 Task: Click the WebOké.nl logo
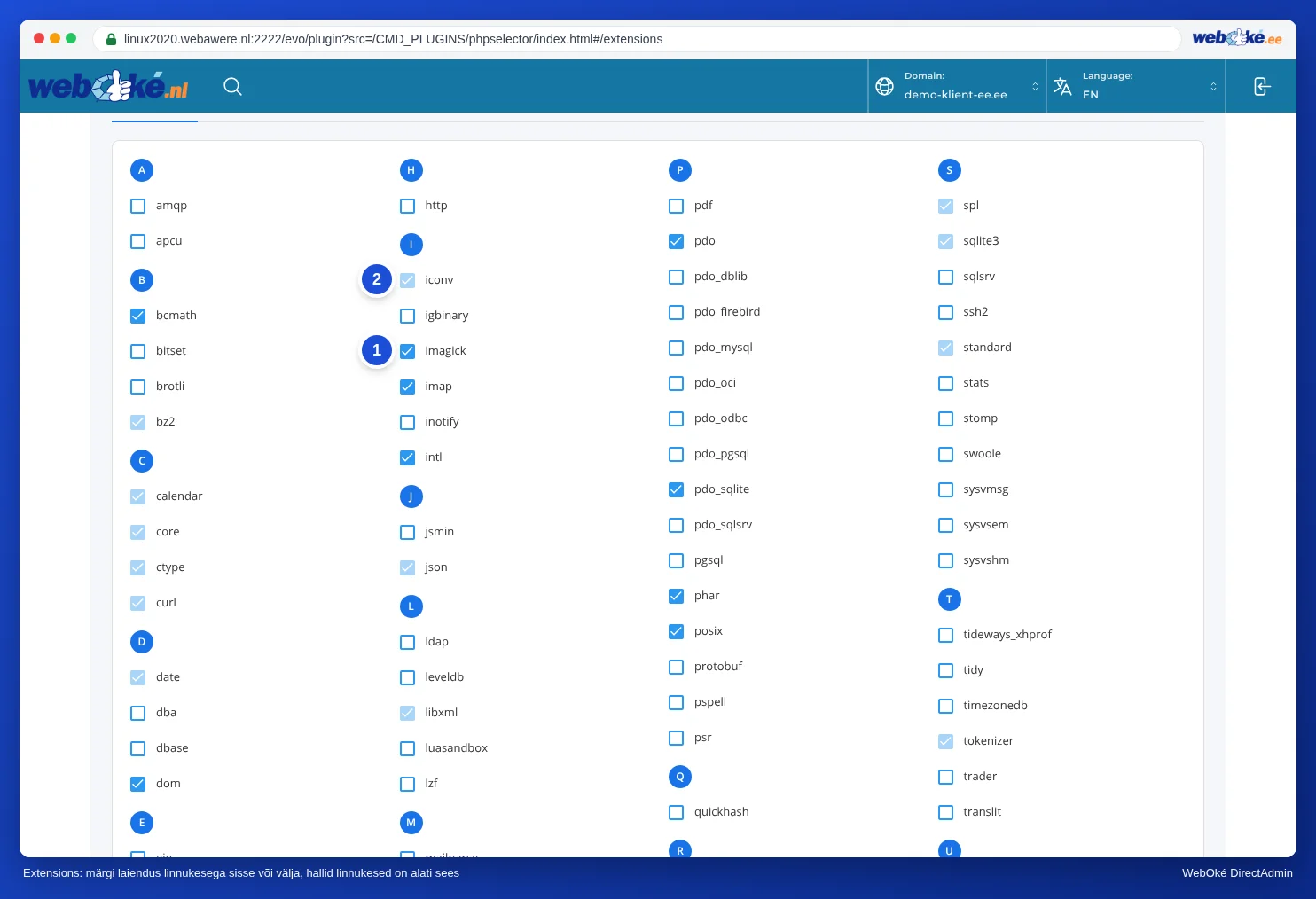point(108,86)
